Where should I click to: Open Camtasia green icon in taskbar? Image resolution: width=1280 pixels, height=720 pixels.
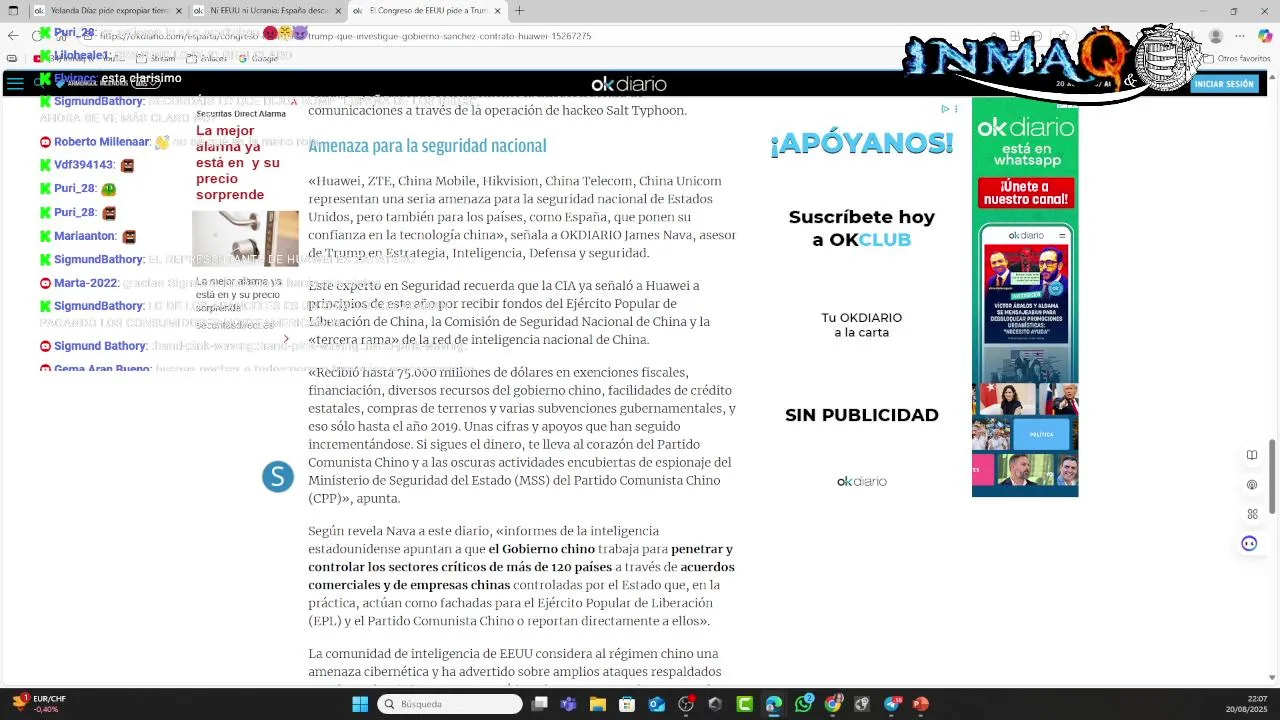point(745,704)
